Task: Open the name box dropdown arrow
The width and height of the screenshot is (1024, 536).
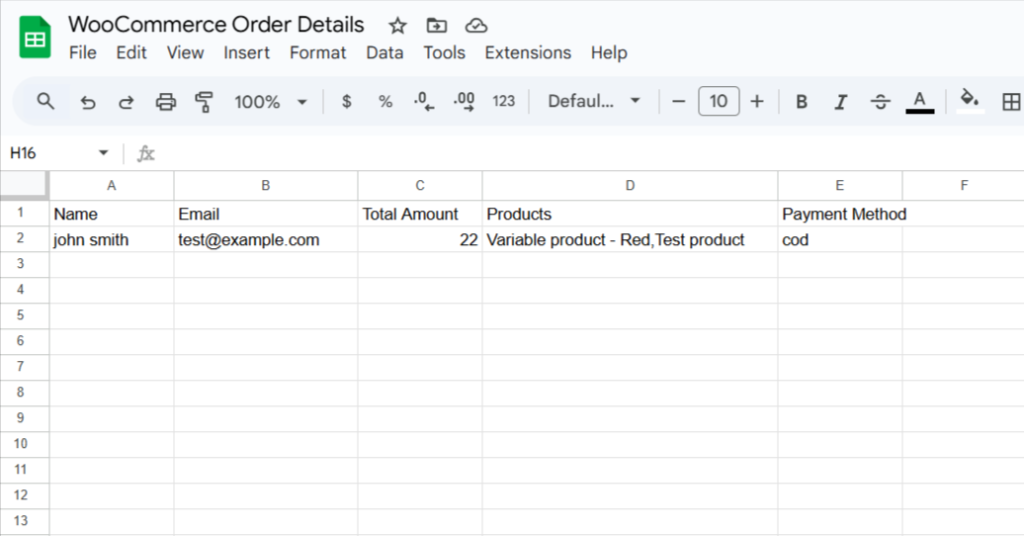Action: click(103, 153)
